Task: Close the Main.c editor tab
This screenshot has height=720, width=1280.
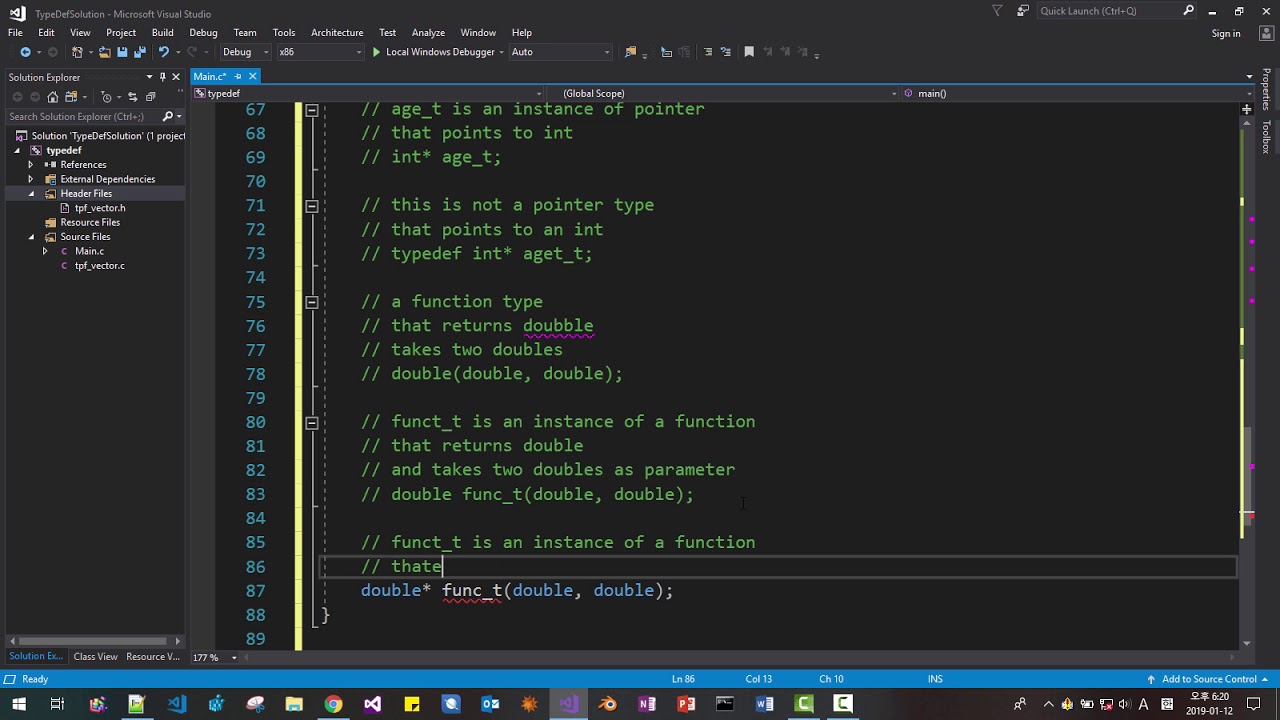Action: click(252, 76)
